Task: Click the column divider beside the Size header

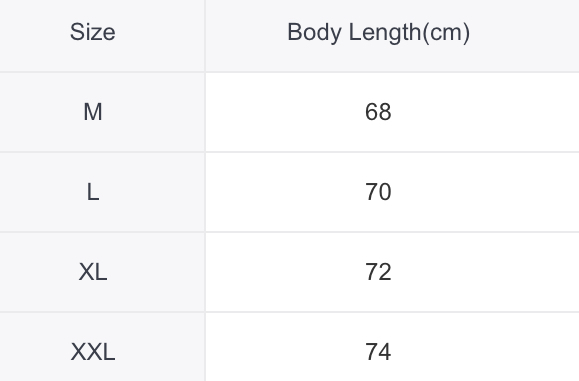Action: click(205, 35)
